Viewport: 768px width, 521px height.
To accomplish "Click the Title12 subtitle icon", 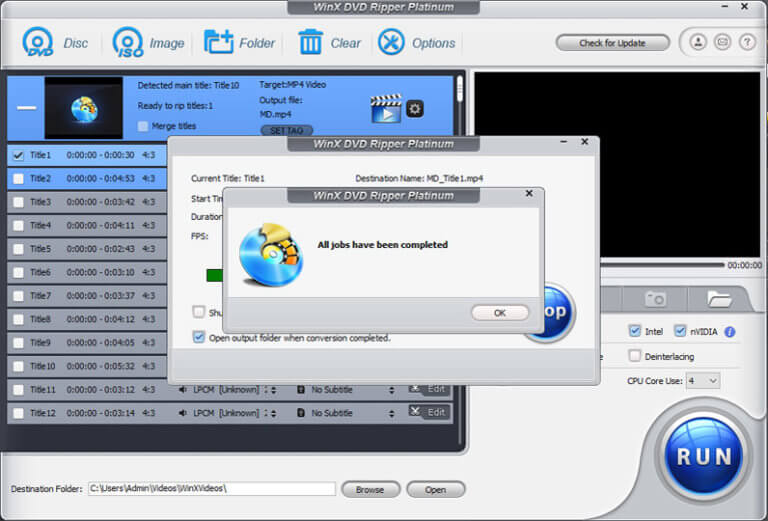I will [301, 413].
